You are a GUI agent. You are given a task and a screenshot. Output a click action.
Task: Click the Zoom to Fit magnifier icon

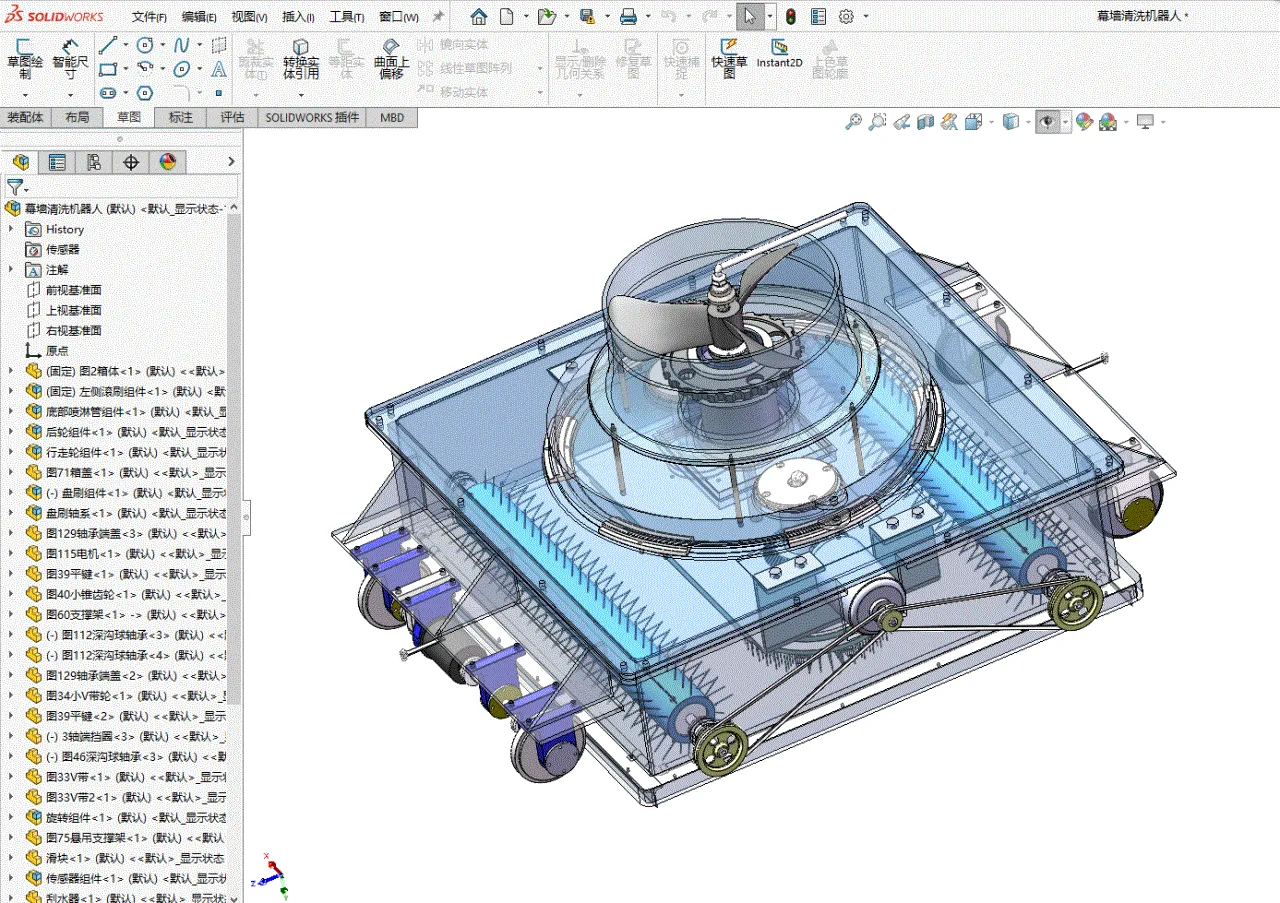point(853,122)
